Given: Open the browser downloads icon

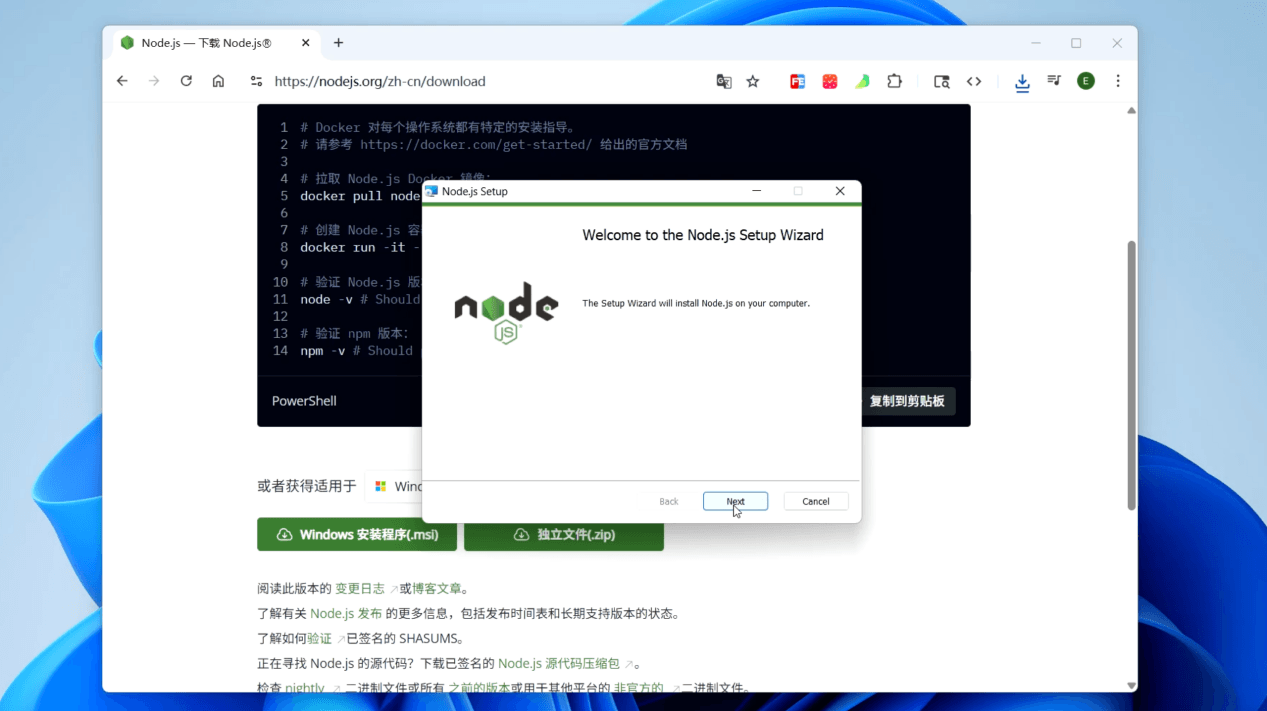Looking at the screenshot, I should [x=1022, y=82].
